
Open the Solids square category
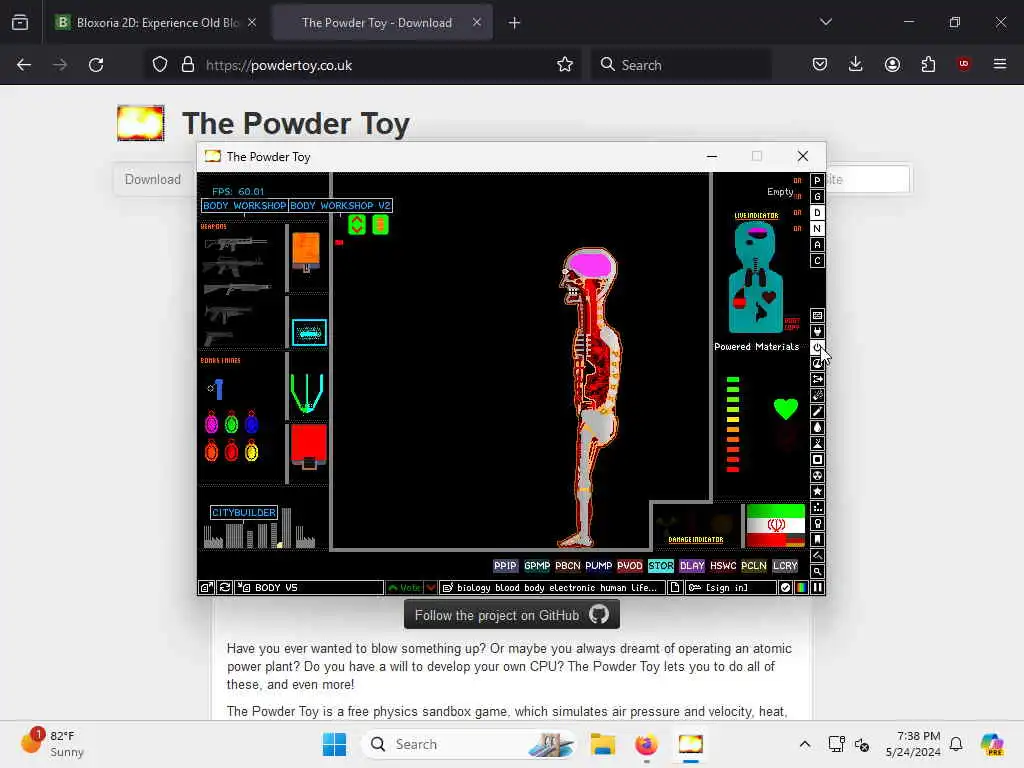[817, 459]
